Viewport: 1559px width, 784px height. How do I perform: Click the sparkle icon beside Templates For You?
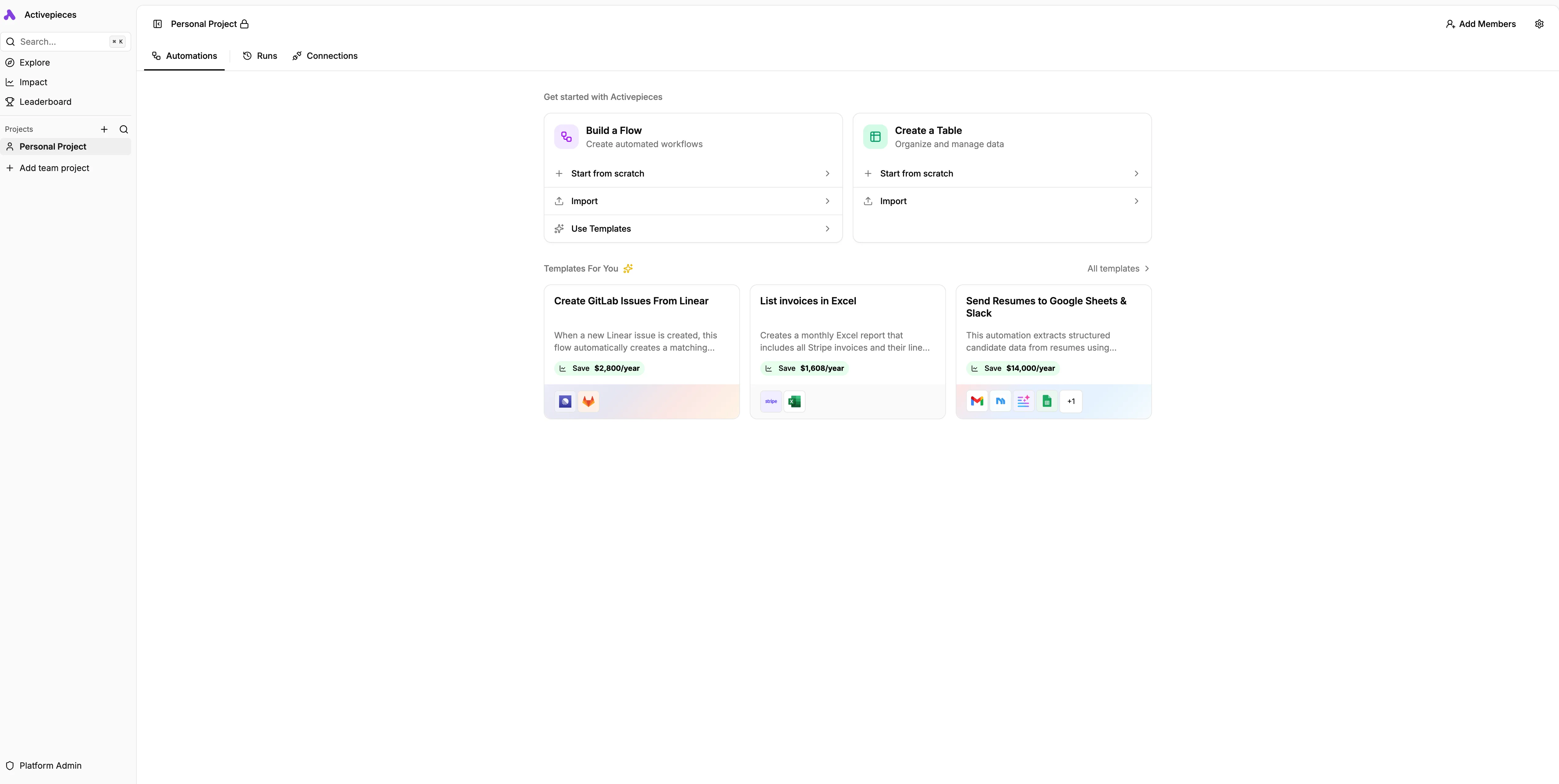(x=628, y=268)
